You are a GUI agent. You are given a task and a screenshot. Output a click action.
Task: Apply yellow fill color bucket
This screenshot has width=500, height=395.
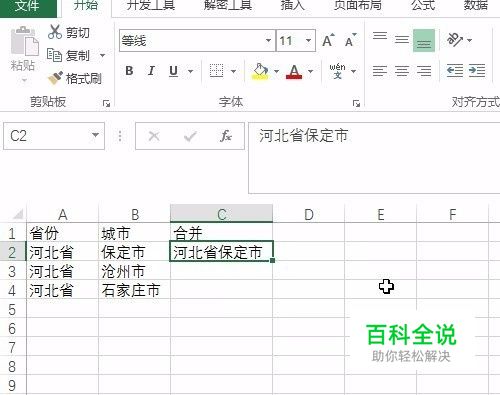[260, 71]
